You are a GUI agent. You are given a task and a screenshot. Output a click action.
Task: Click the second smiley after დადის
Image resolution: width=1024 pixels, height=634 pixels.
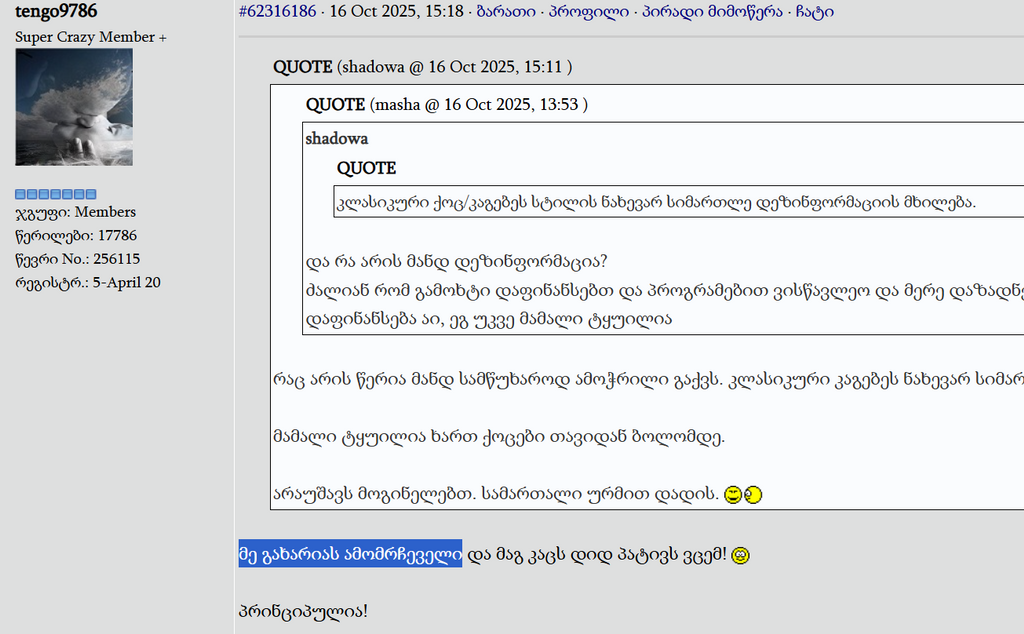click(x=753, y=495)
